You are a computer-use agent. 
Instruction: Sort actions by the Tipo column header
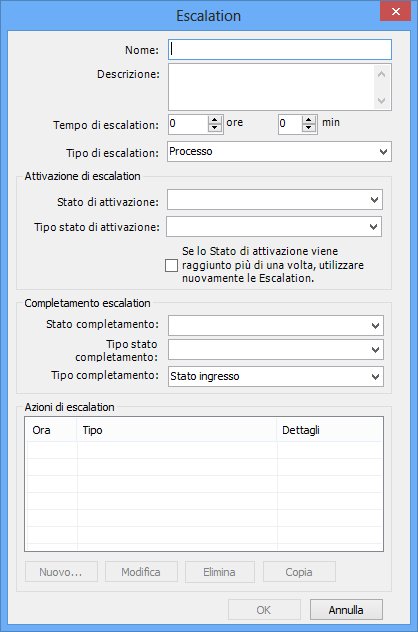pyautogui.click(x=177, y=430)
